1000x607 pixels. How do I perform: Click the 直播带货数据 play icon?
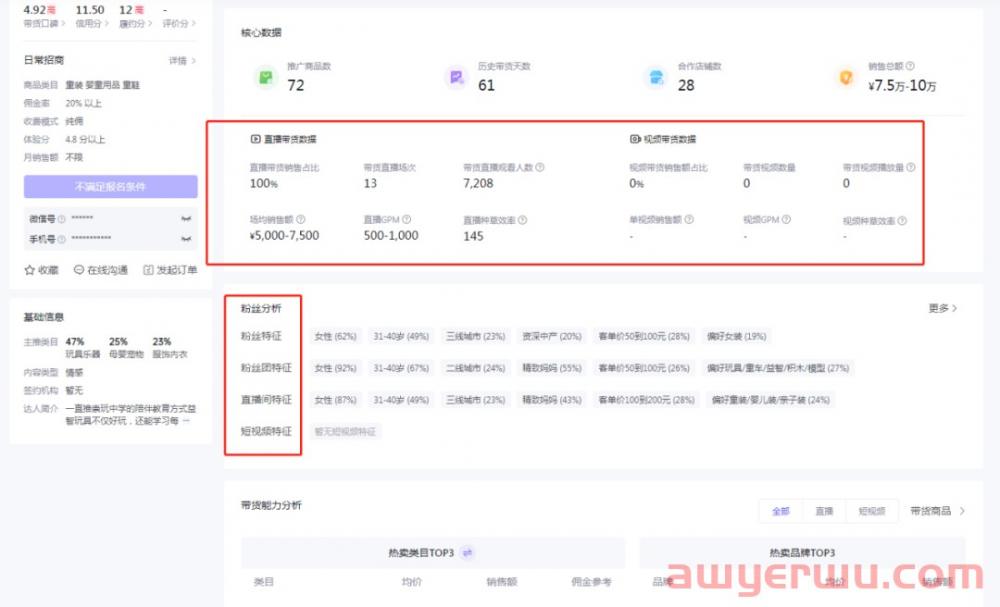pos(255,138)
